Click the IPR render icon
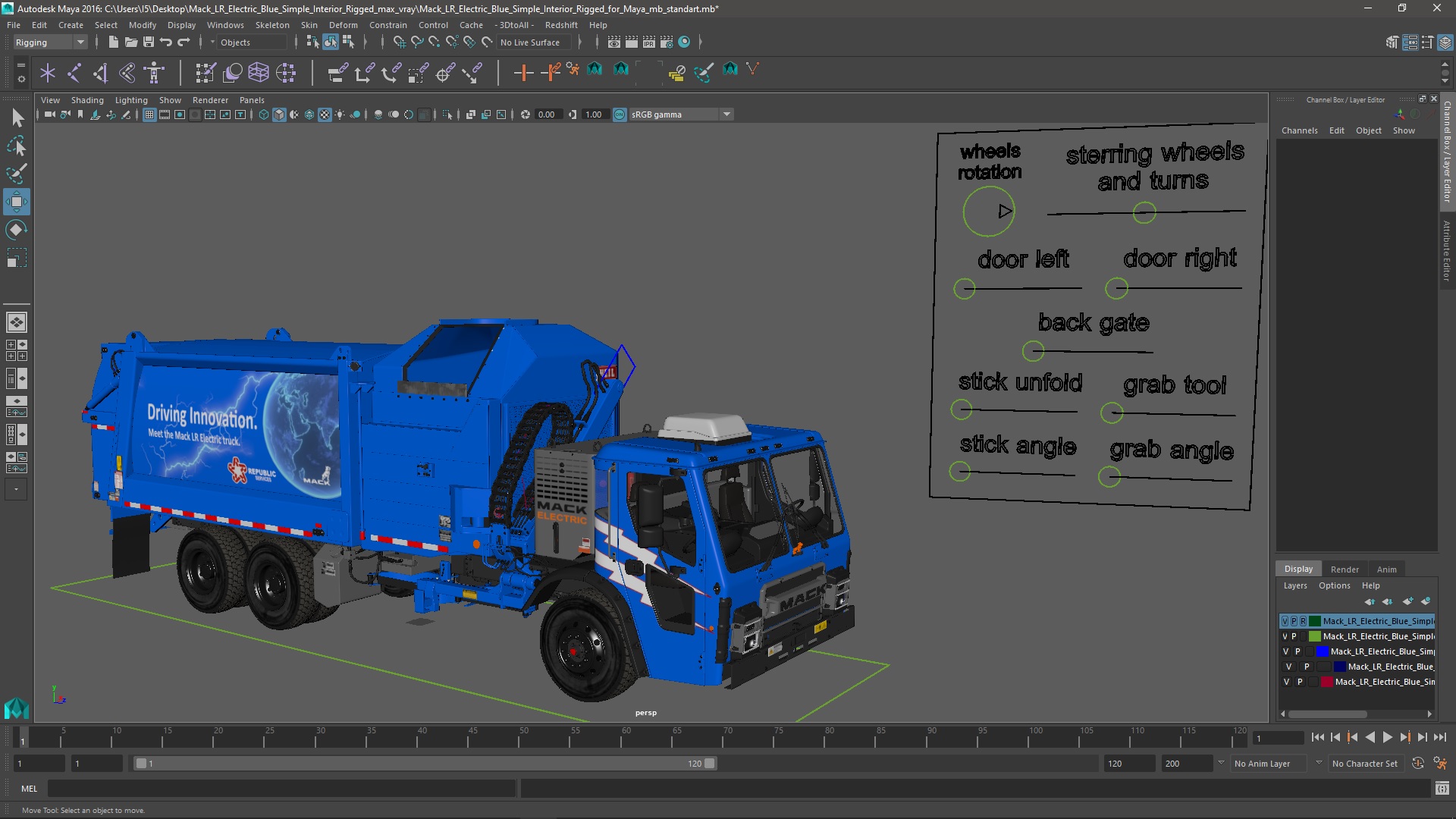The height and width of the screenshot is (819, 1456). (649, 42)
